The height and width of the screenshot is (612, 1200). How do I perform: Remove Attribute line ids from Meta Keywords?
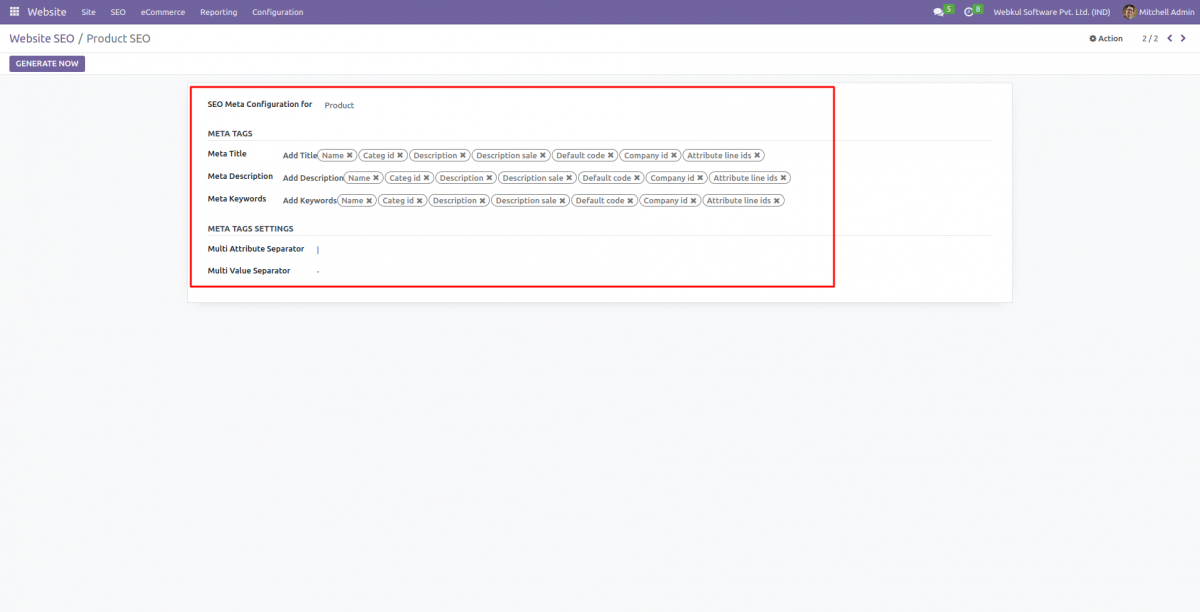tap(777, 200)
